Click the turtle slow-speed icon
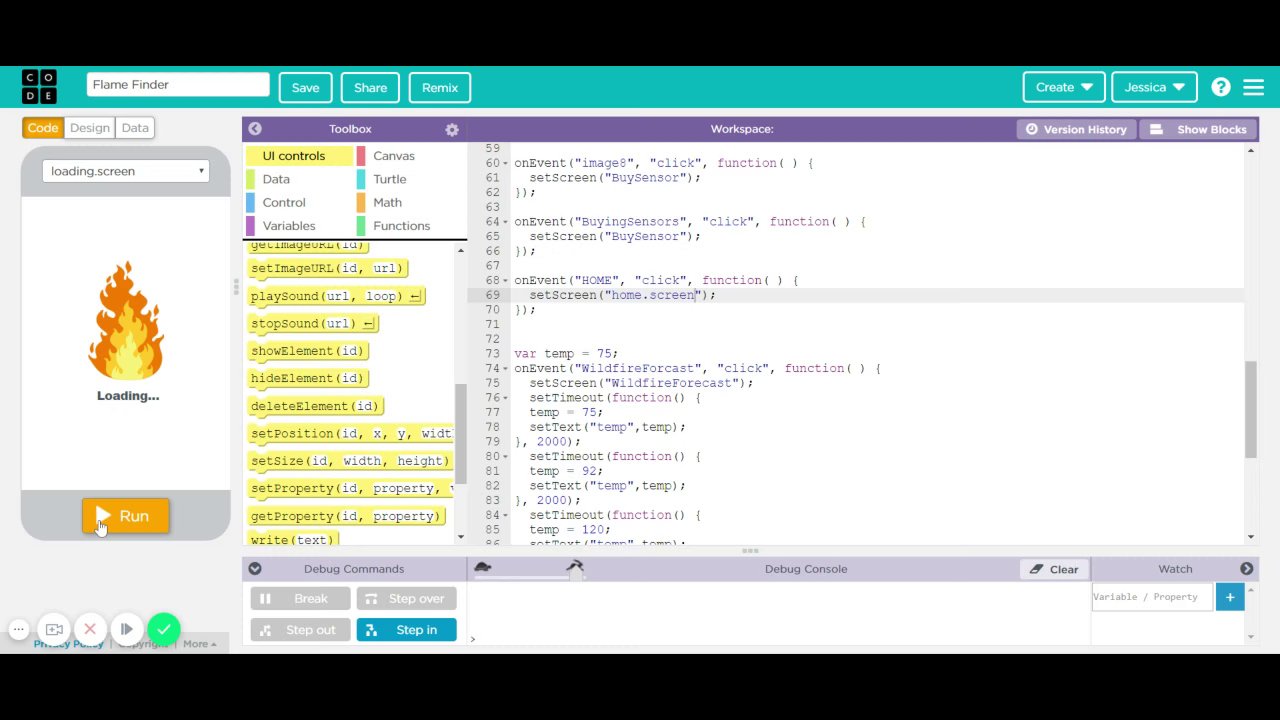The image size is (1280, 720). (483, 567)
